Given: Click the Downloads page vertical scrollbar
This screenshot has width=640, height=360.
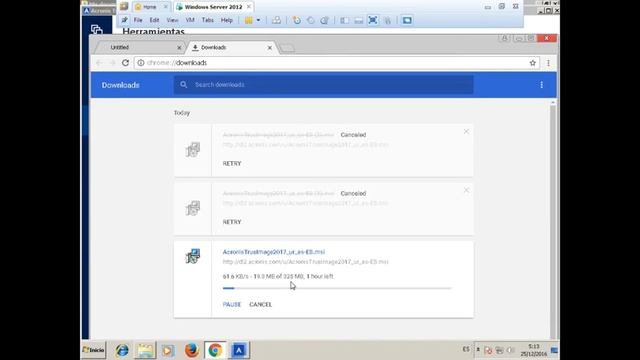Looking at the screenshot, I should [x=553, y=220].
